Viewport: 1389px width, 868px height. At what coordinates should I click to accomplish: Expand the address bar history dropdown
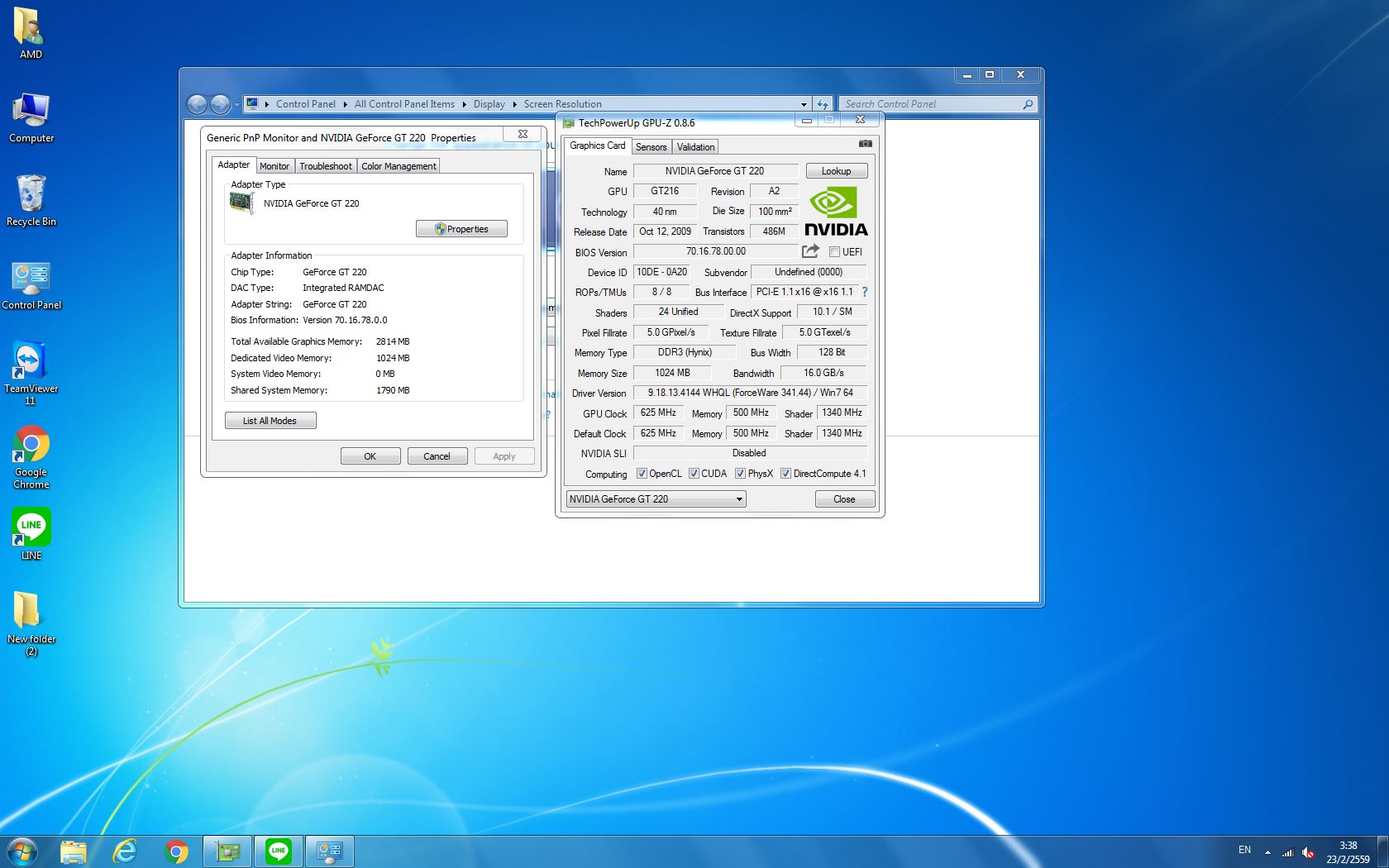pos(804,104)
